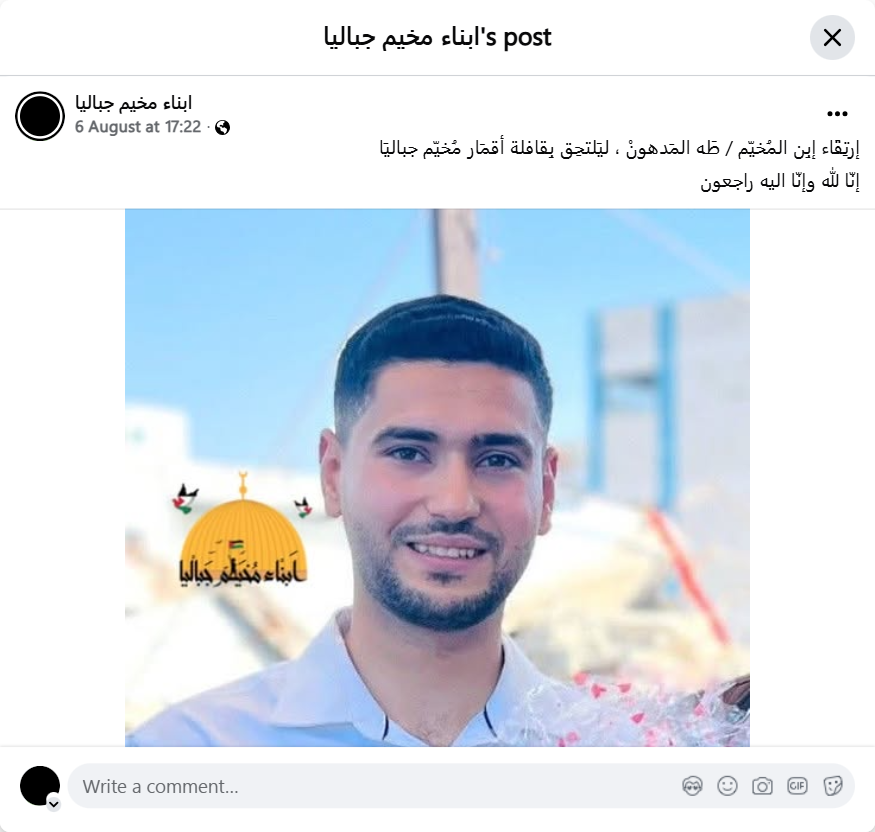Image resolution: width=875 pixels, height=832 pixels.
Task: Click the page's round profile picture
Action: pyautogui.click(x=40, y=116)
